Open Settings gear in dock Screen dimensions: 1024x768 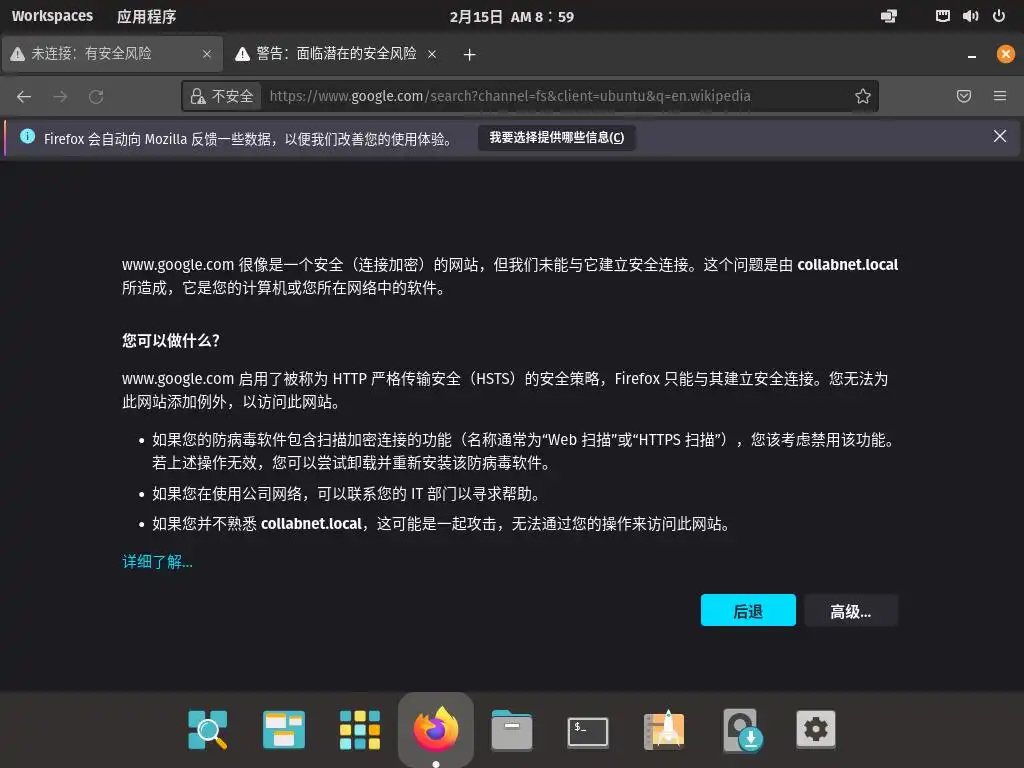(x=816, y=729)
